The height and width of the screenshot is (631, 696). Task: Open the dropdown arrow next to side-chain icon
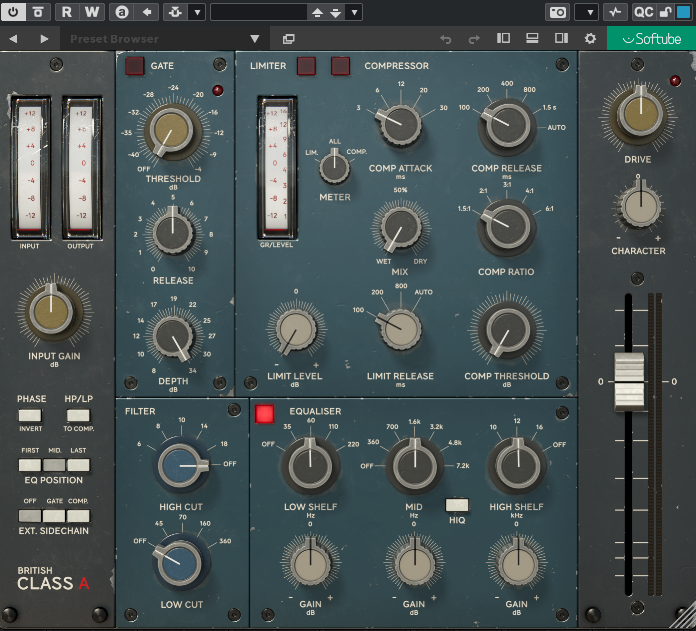(x=197, y=12)
